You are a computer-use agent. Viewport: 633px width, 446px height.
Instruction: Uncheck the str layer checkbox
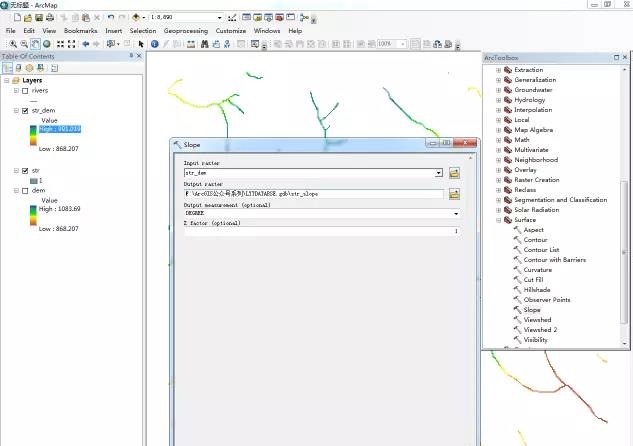click(25, 171)
